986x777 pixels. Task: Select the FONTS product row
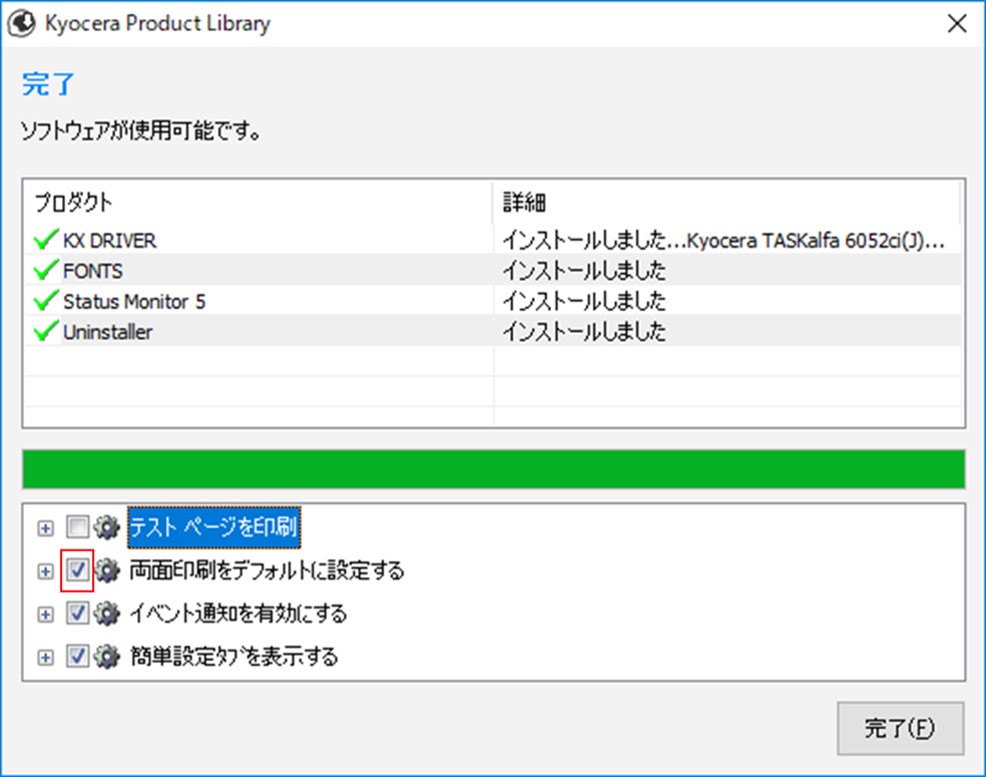494,270
